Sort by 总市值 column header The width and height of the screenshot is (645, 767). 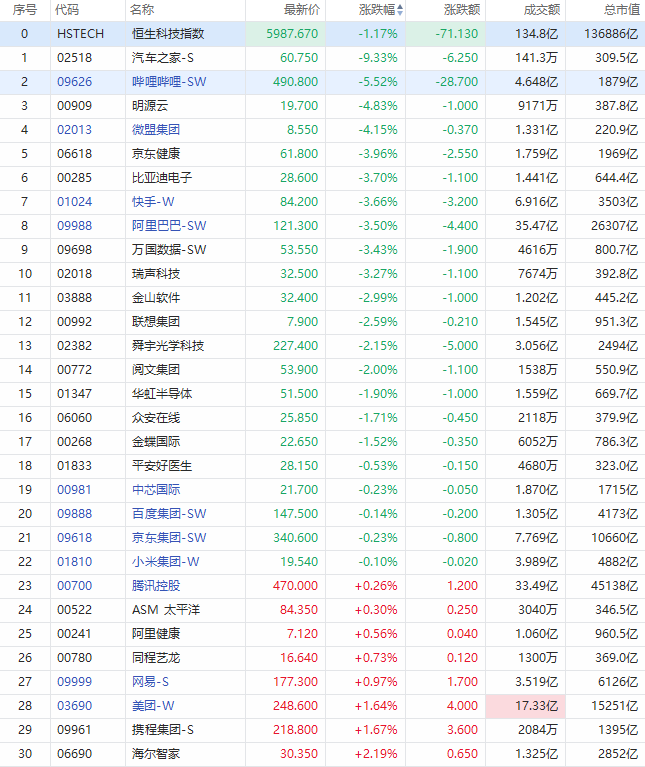coord(622,10)
